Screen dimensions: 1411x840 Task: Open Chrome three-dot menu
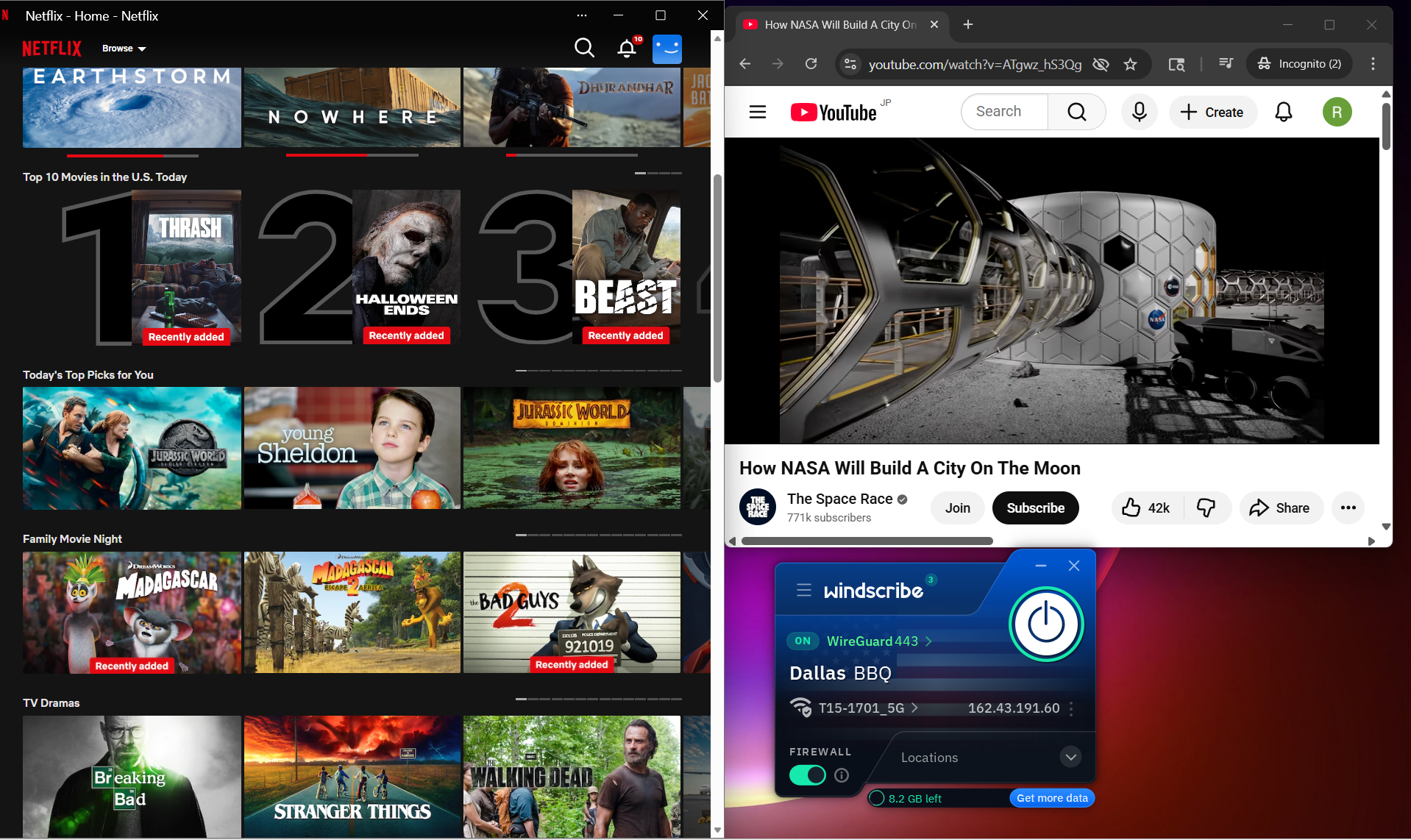[x=1373, y=64]
